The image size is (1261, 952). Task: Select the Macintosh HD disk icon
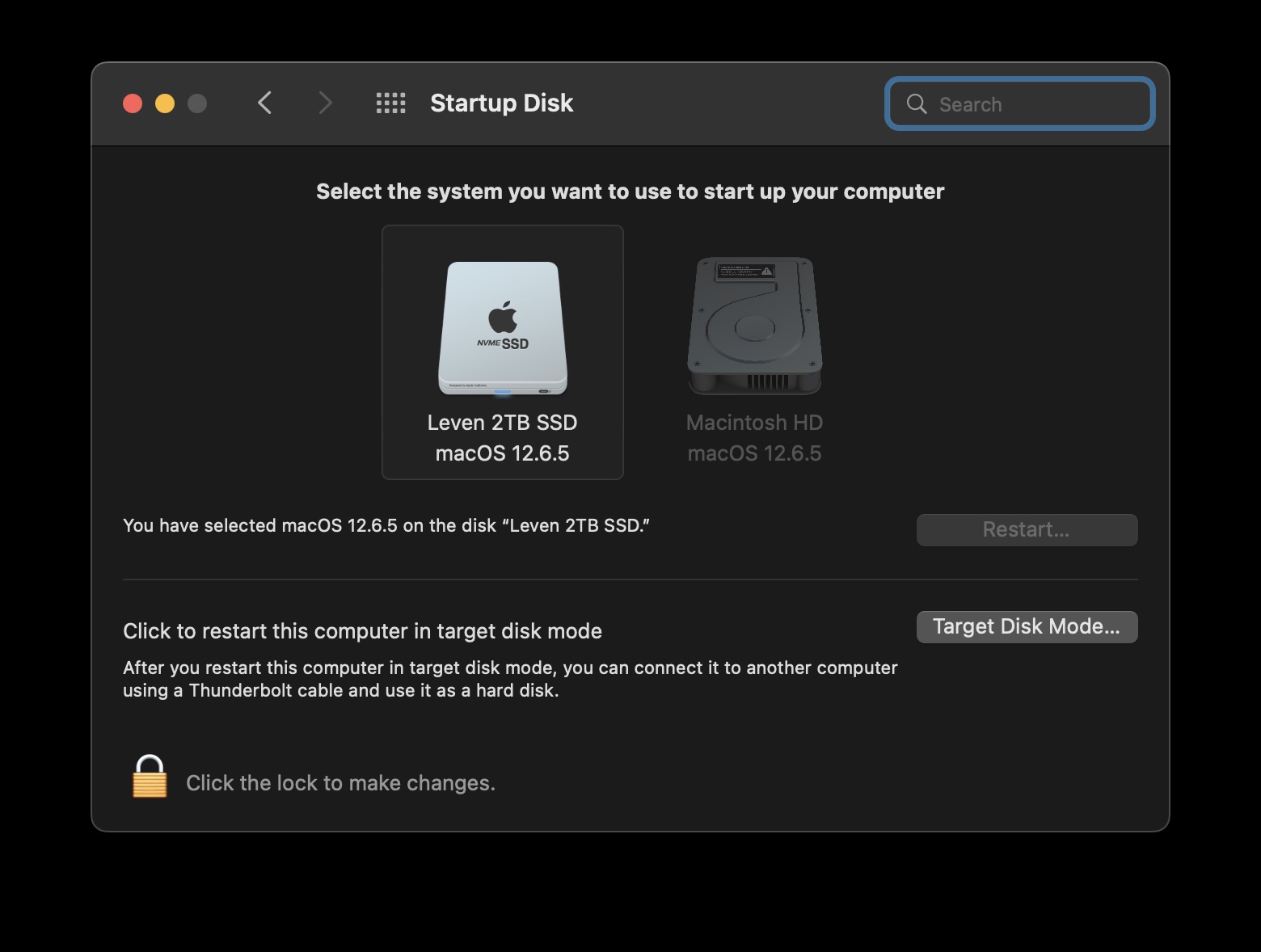pyautogui.click(x=754, y=326)
